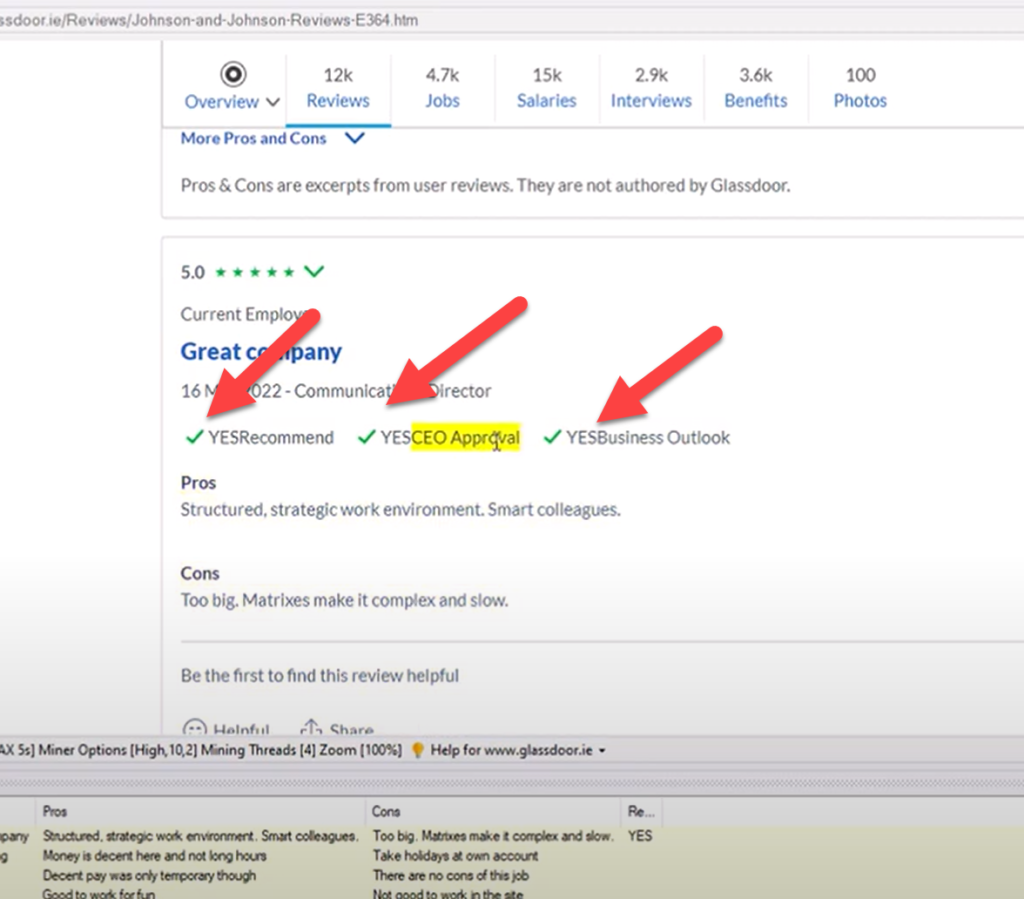Screen dimensions: 1024x899
Task: Expand the rating breakdown chevron
Action: pos(315,271)
